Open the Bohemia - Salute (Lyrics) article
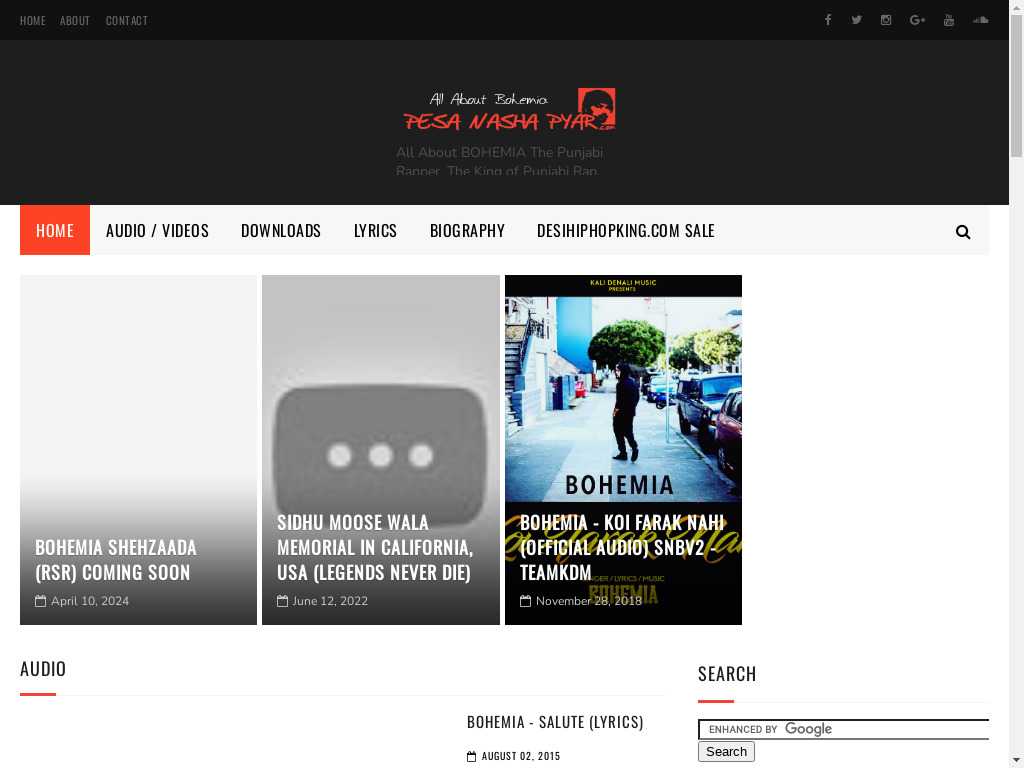 tap(555, 722)
